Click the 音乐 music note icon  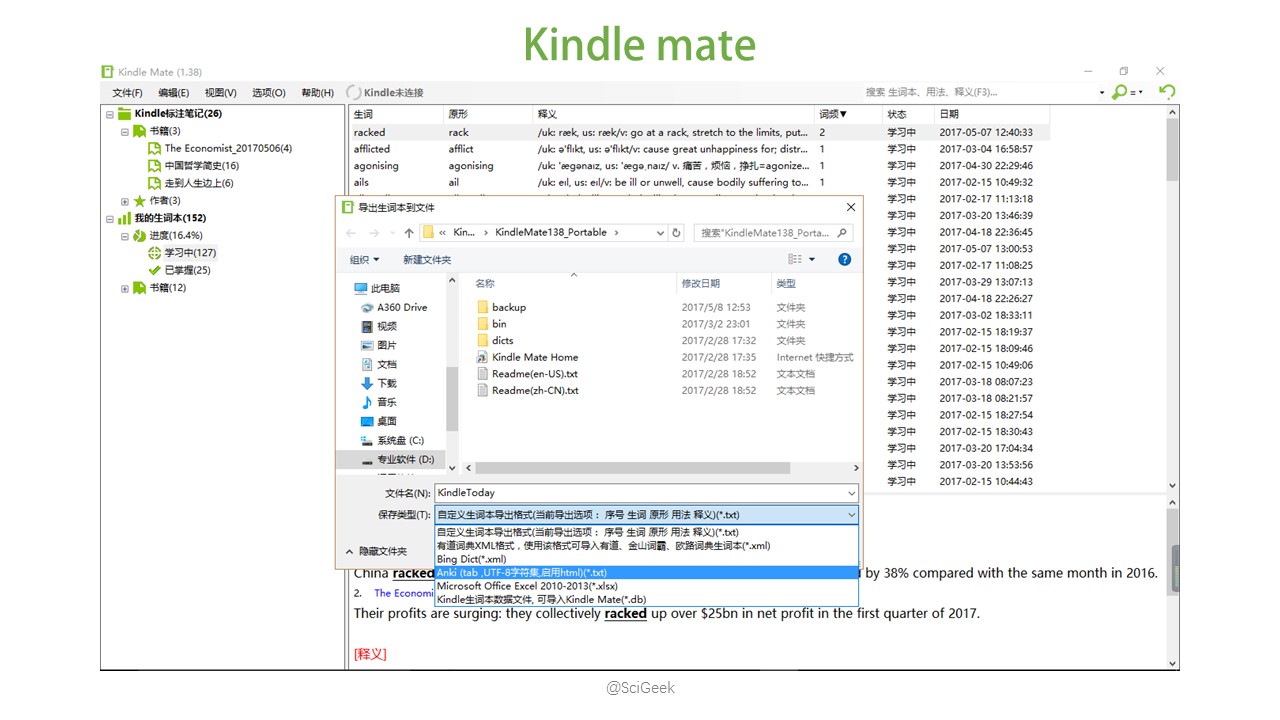[x=367, y=402]
